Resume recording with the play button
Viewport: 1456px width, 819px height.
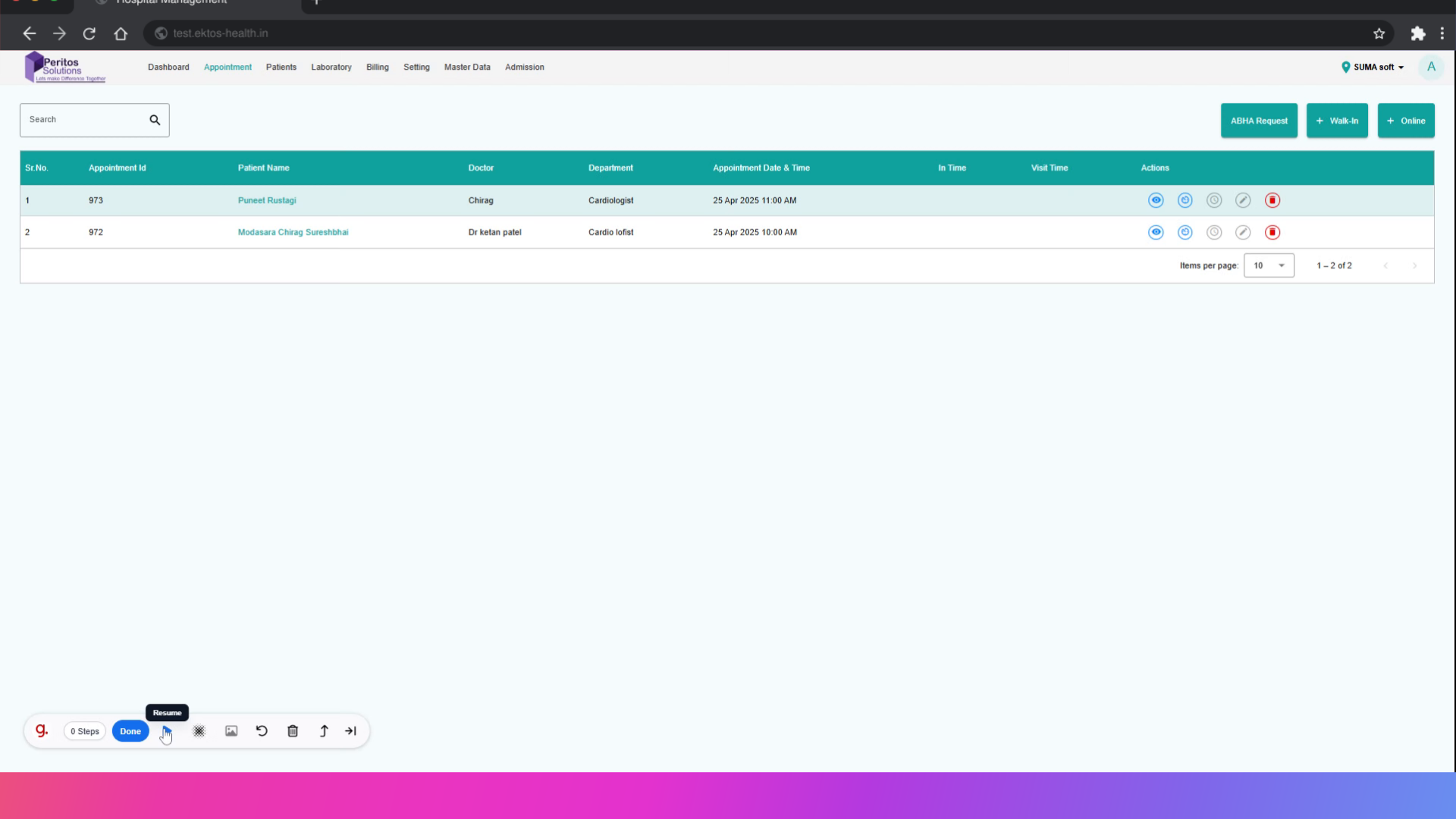pyautogui.click(x=167, y=731)
